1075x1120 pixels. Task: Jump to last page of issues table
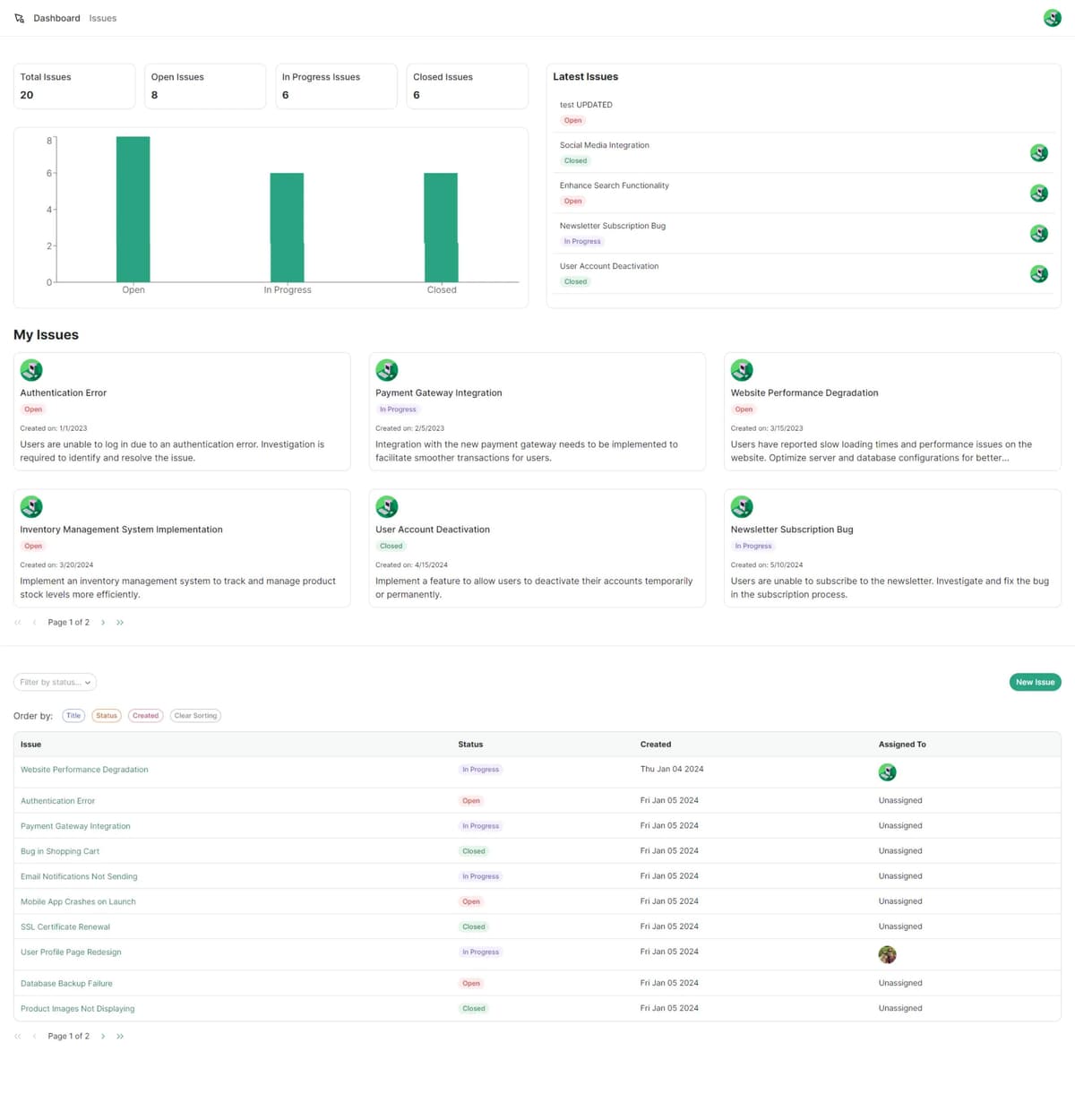point(120,1036)
